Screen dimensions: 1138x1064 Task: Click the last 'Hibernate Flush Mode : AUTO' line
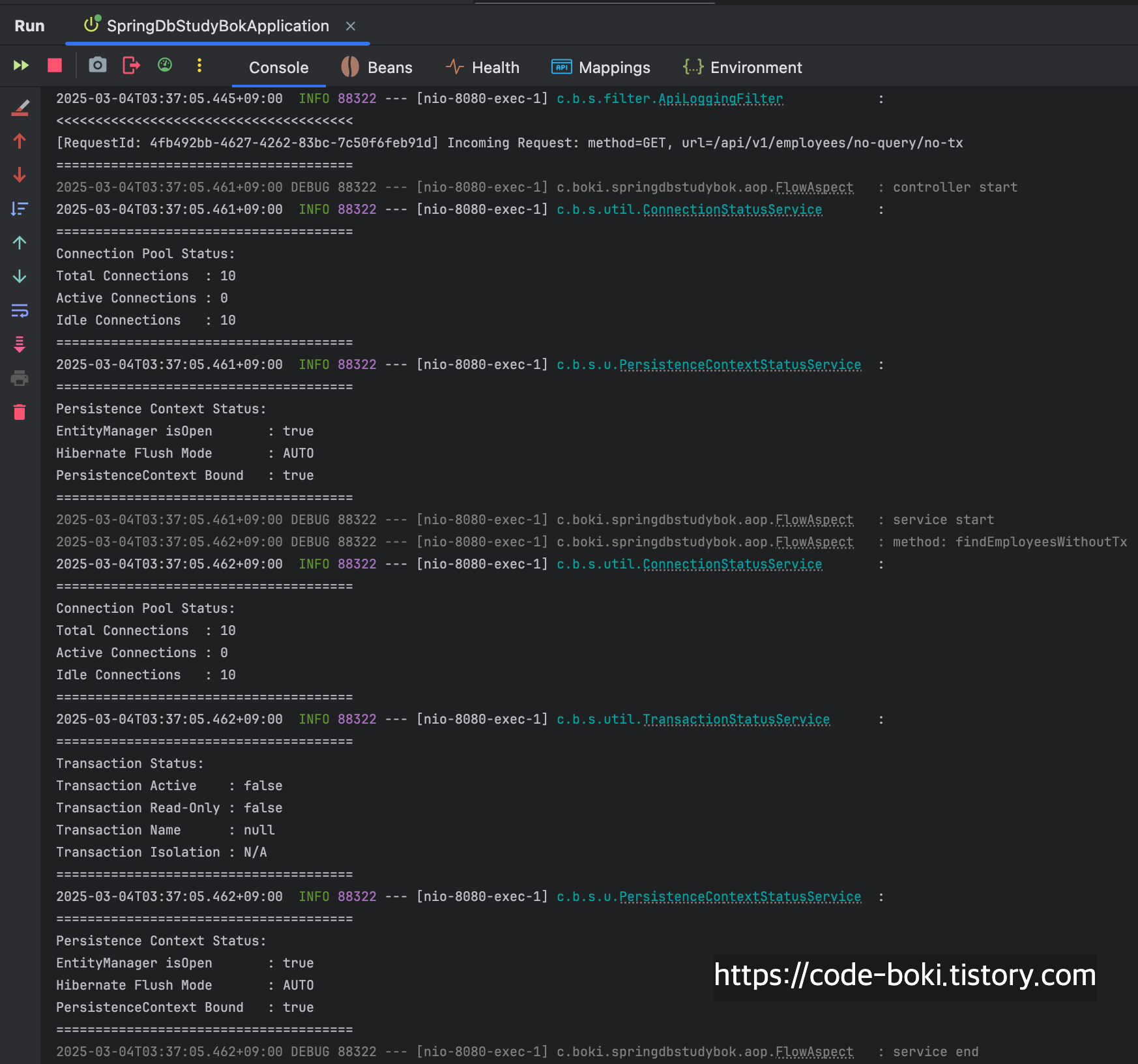(x=185, y=985)
